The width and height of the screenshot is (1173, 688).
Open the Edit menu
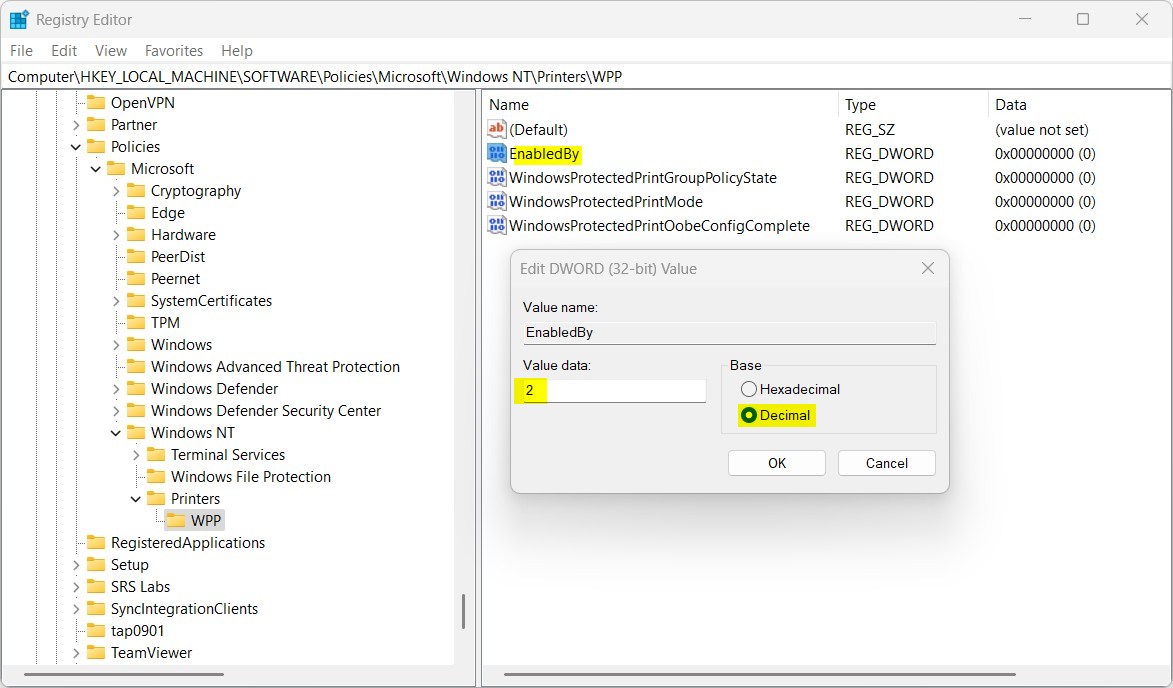click(63, 50)
